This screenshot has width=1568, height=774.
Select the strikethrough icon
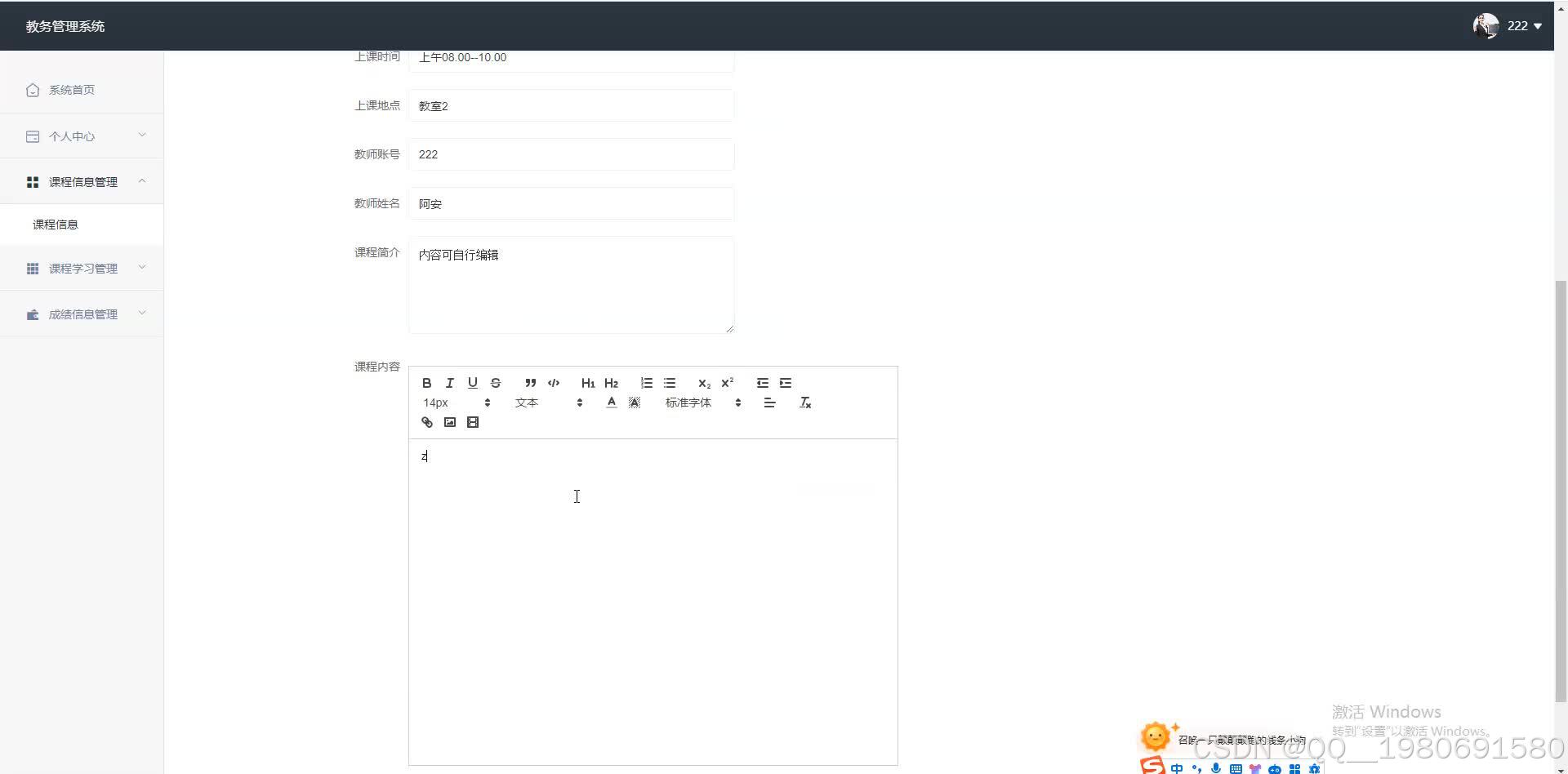[x=496, y=382]
